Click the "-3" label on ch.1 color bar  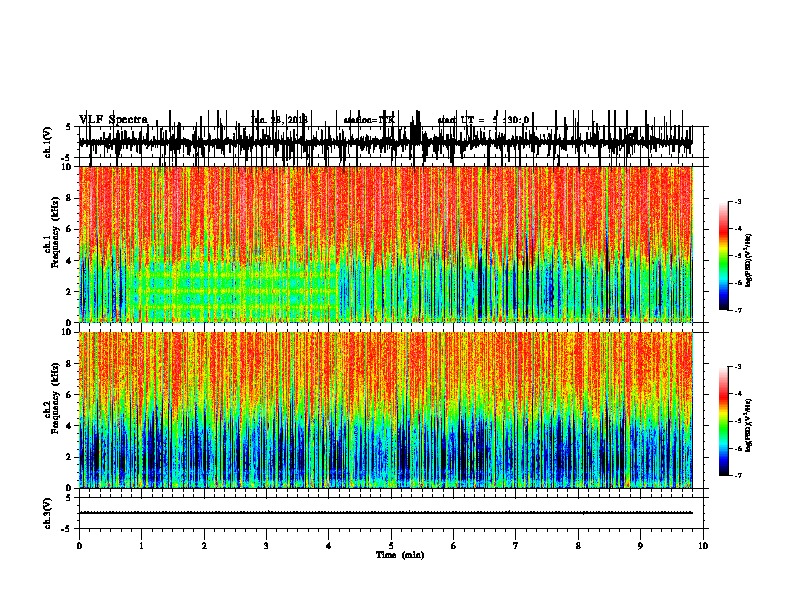tap(737, 202)
